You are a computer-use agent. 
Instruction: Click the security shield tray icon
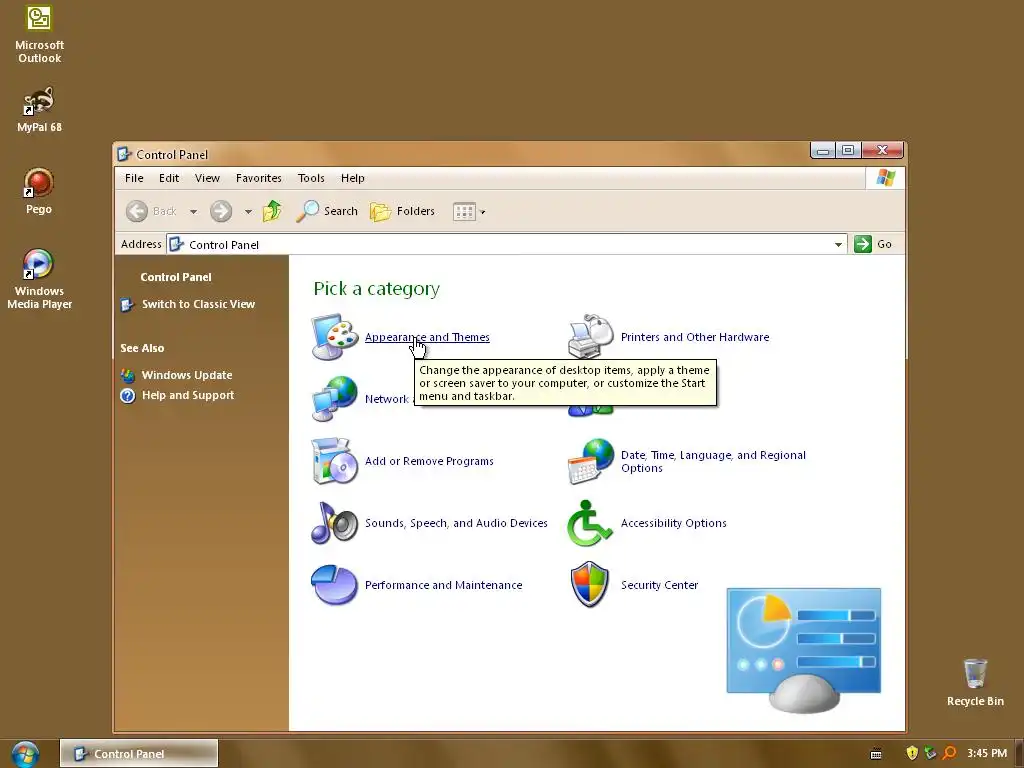click(x=912, y=753)
